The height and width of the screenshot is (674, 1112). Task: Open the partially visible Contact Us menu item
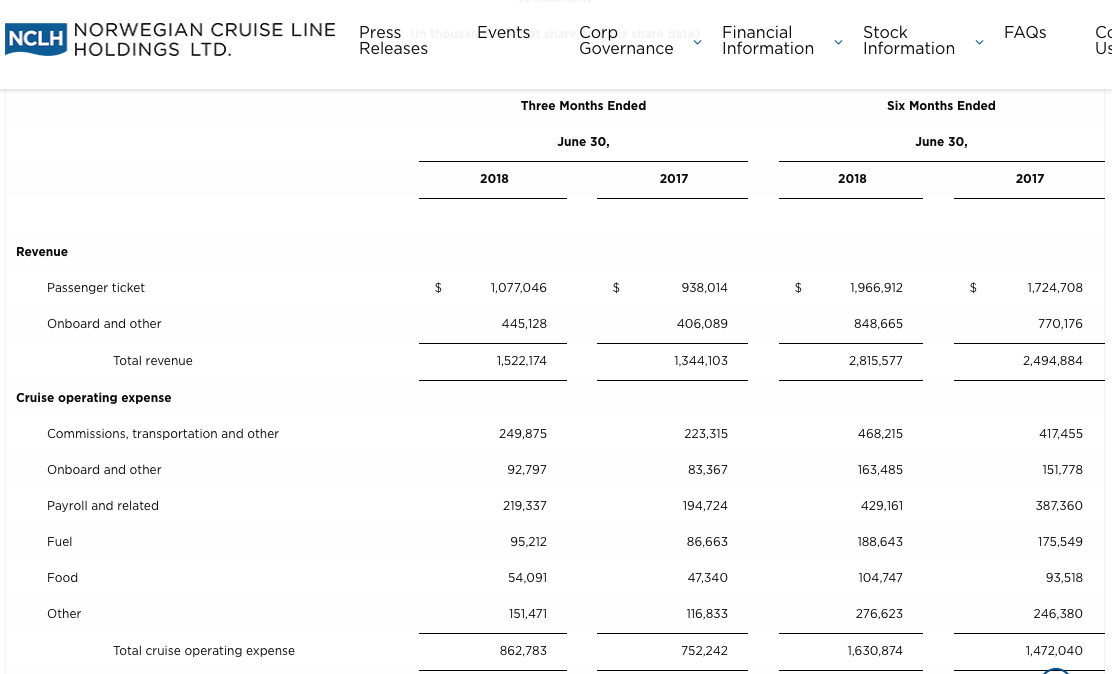click(1103, 40)
